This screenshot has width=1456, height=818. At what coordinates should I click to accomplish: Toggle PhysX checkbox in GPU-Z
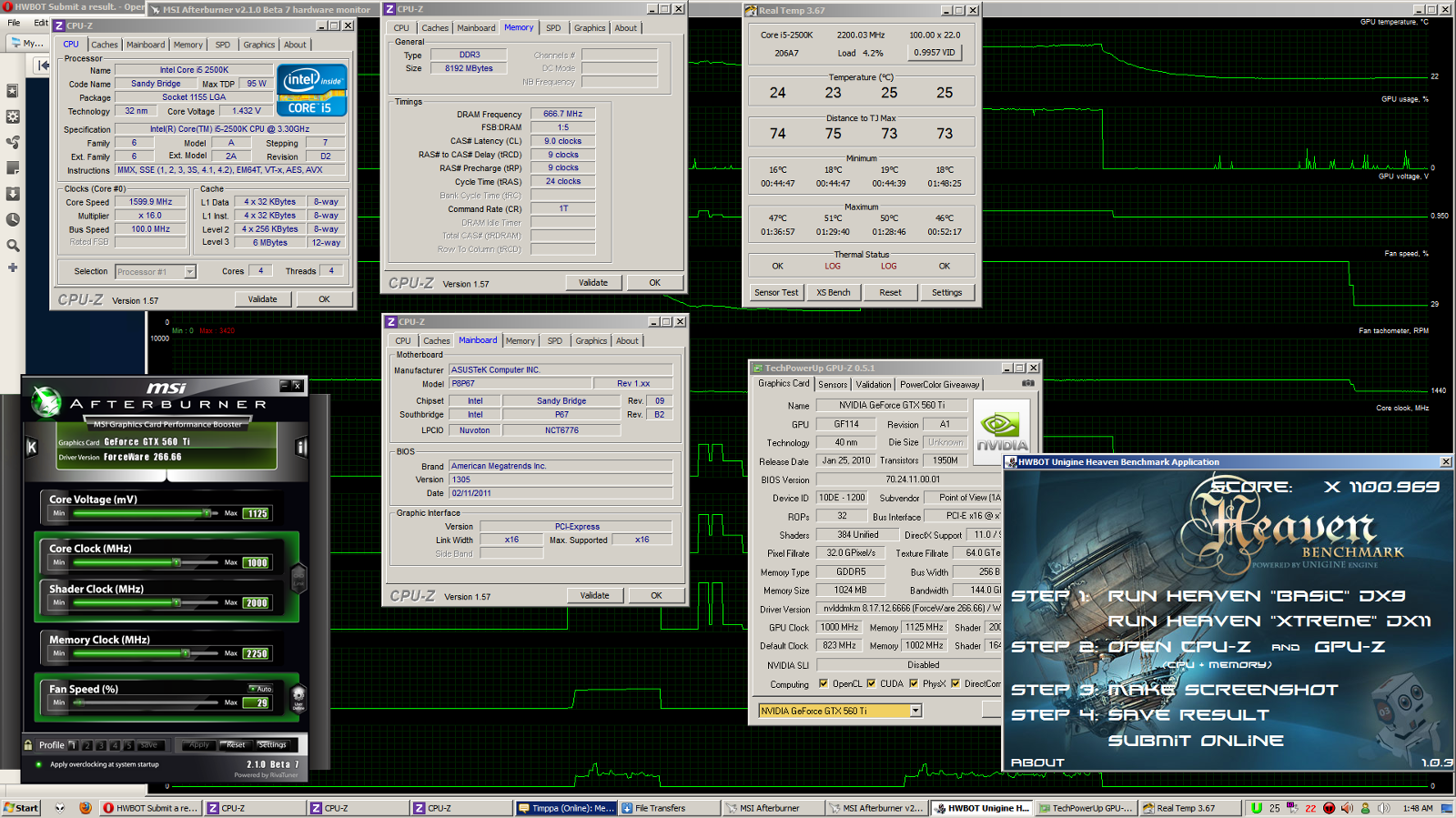[x=914, y=683]
